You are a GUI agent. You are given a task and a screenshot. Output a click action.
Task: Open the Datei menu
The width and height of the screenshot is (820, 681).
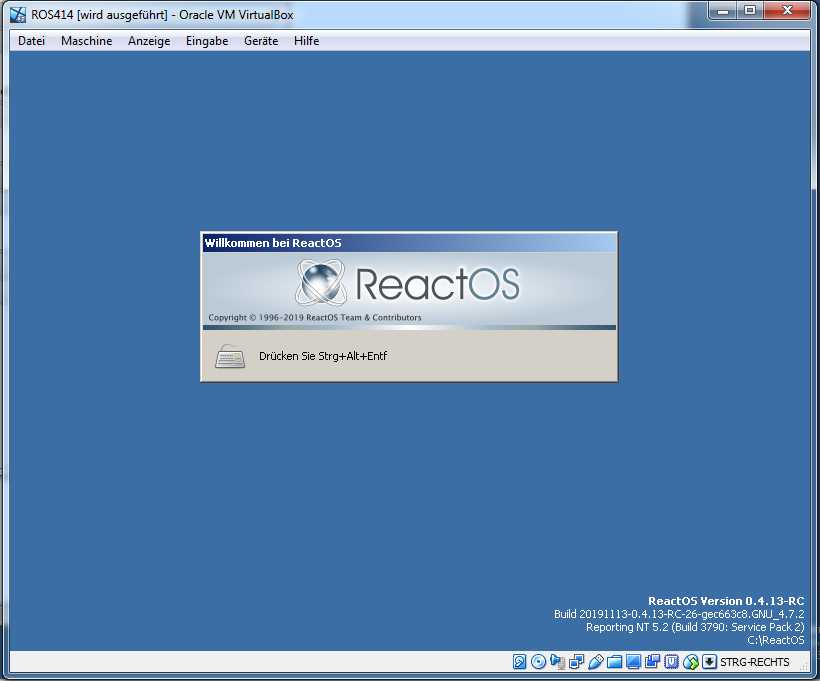click(x=31, y=41)
